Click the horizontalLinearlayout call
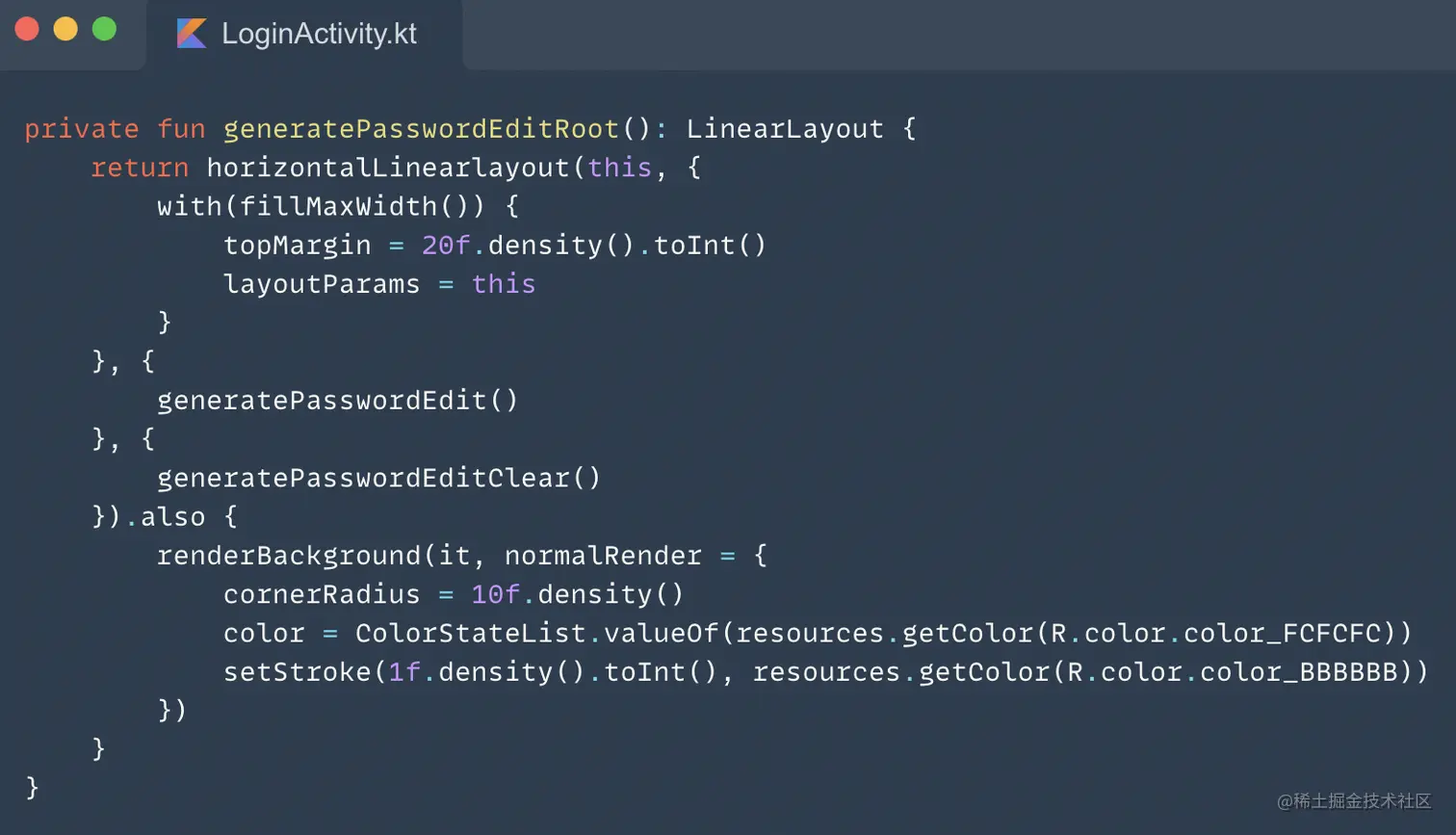 click(x=388, y=168)
